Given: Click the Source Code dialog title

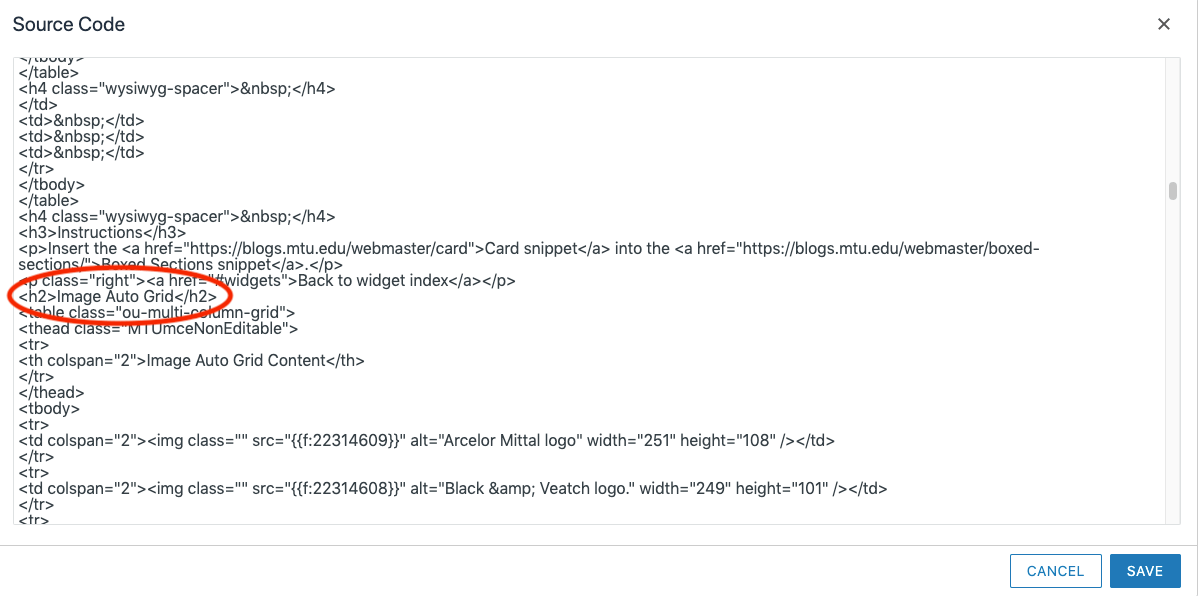Looking at the screenshot, I should pos(68,23).
